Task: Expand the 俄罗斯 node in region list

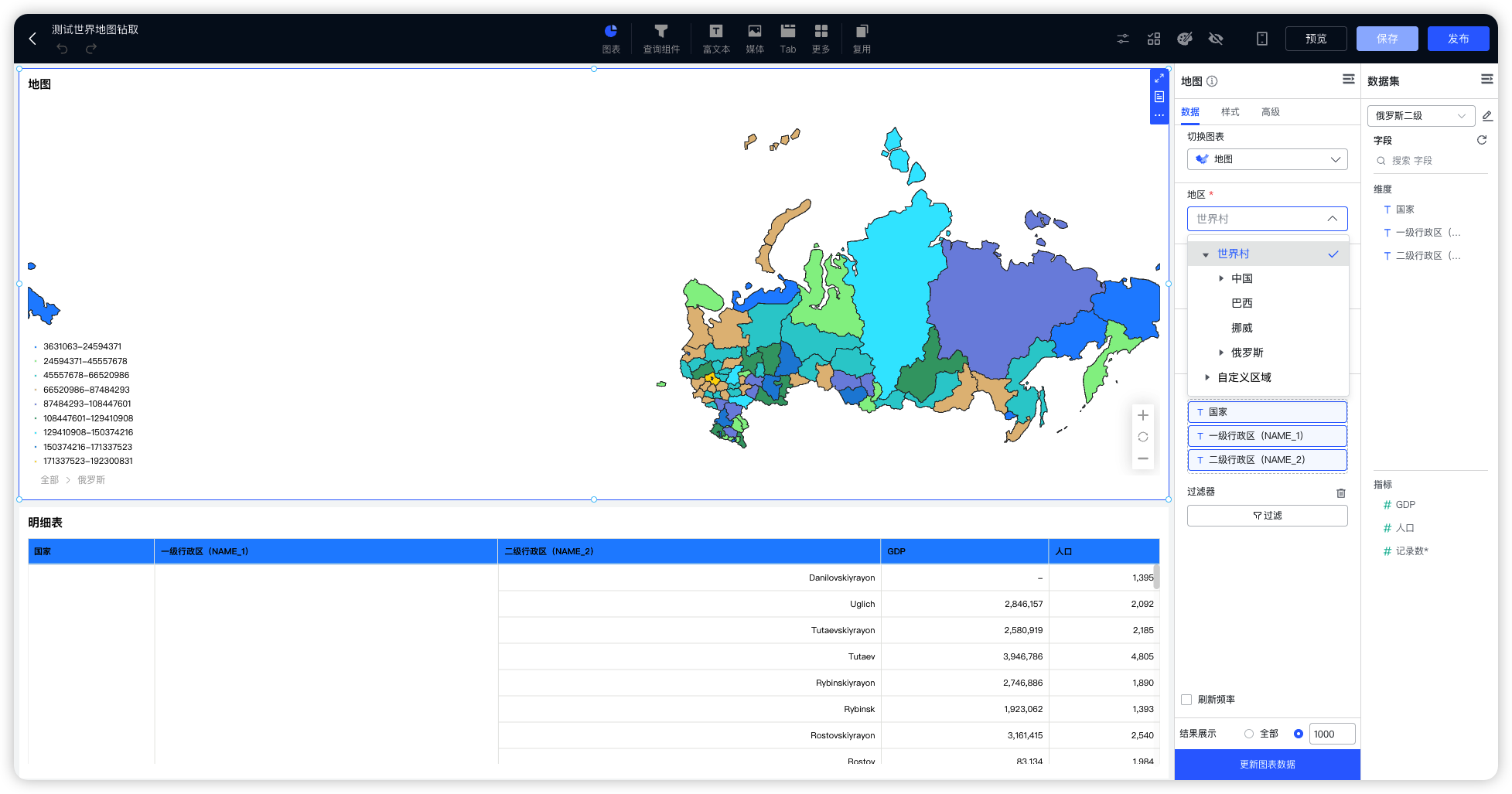Action: click(1221, 353)
